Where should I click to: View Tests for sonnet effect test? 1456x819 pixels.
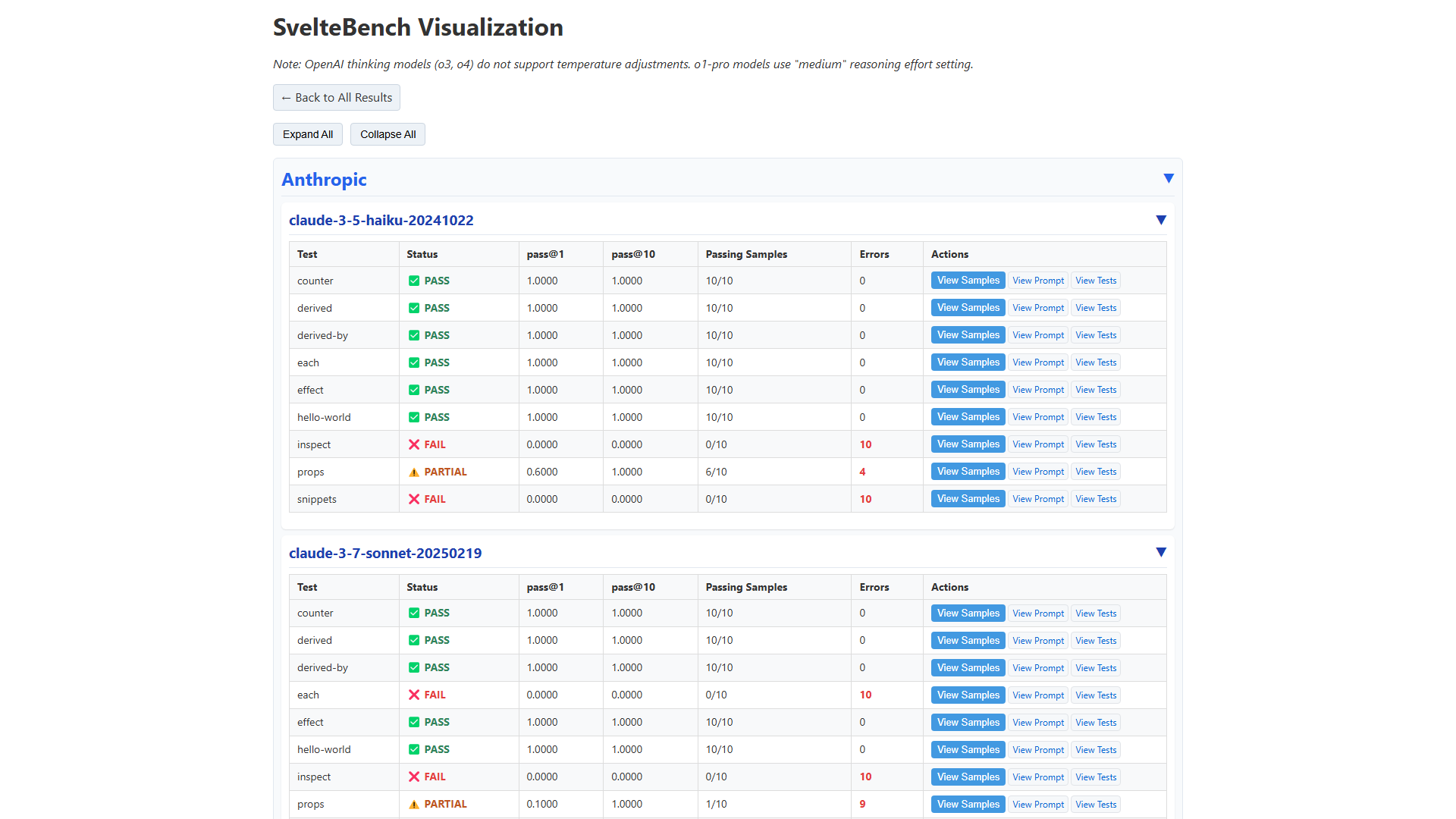pos(1095,723)
